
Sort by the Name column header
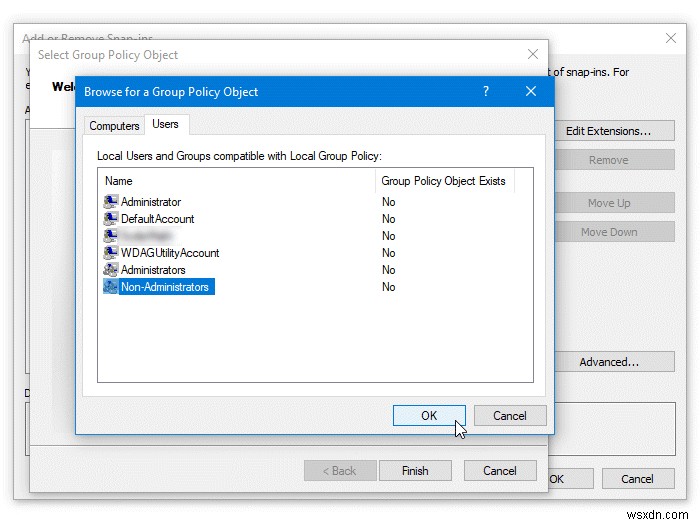point(237,181)
